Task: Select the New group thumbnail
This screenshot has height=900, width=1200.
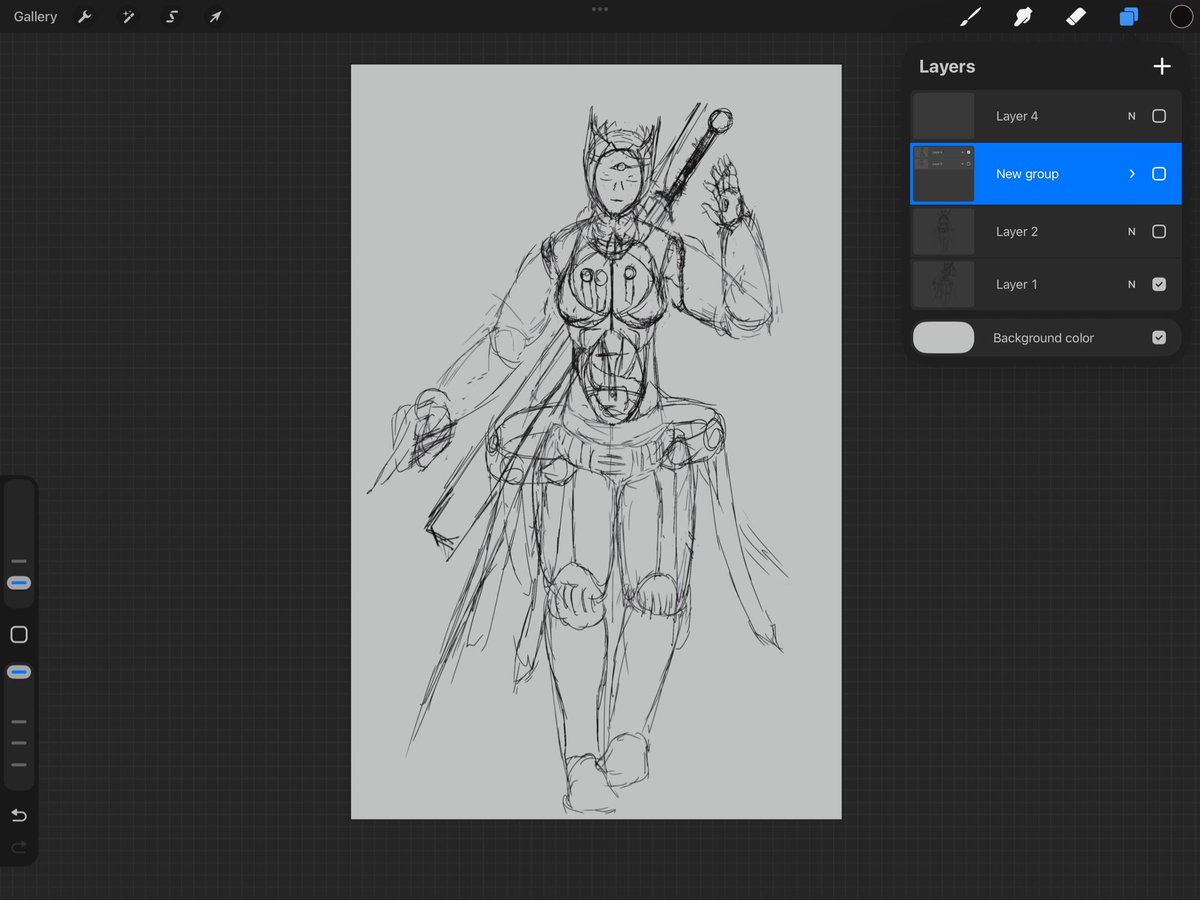Action: [944, 174]
